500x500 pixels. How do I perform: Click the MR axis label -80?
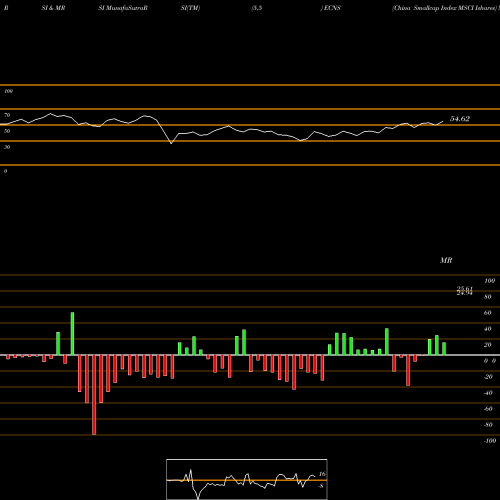488,425
